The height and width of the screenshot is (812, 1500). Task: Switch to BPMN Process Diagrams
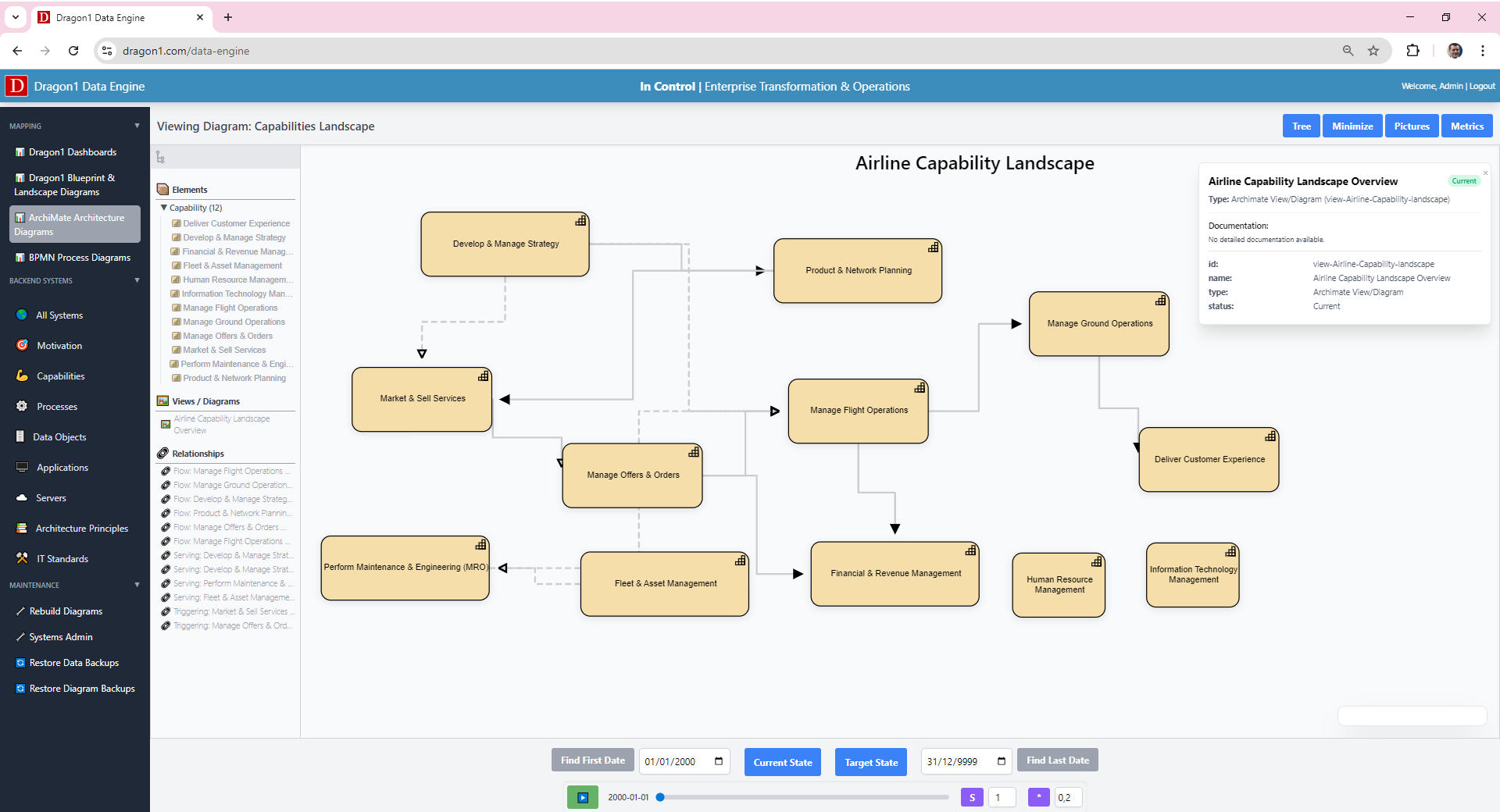pyautogui.click(x=78, y=257)
